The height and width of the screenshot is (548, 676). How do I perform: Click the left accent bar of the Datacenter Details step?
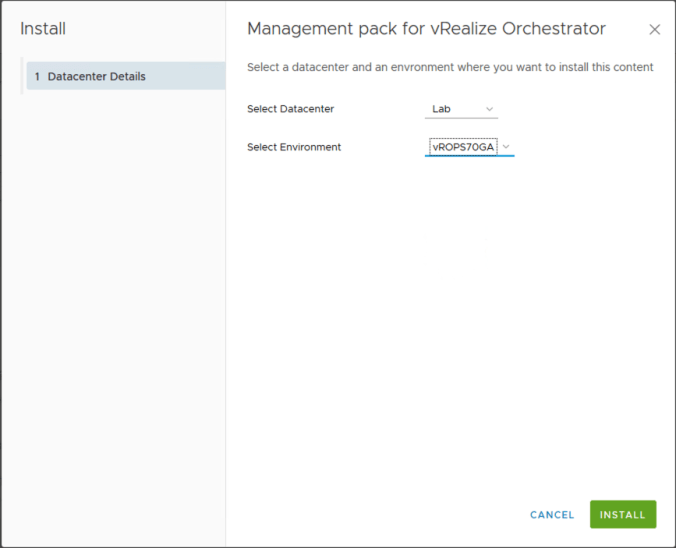point(22,76)
